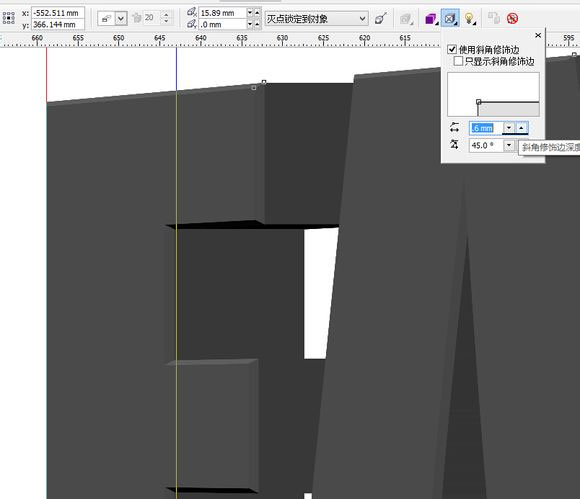Click the depth value field showing 20
Image resolution: width=580 pixels, height=499 pixels.
(152, 17)
